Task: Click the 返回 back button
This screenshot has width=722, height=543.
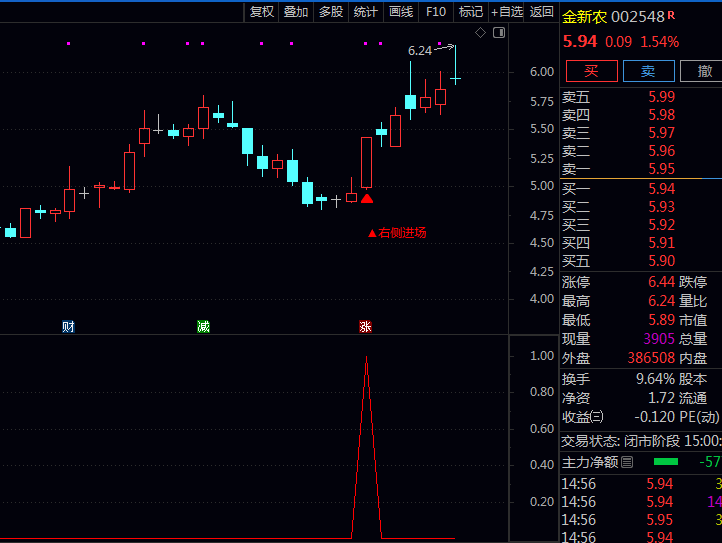Action: click(541, 12)
